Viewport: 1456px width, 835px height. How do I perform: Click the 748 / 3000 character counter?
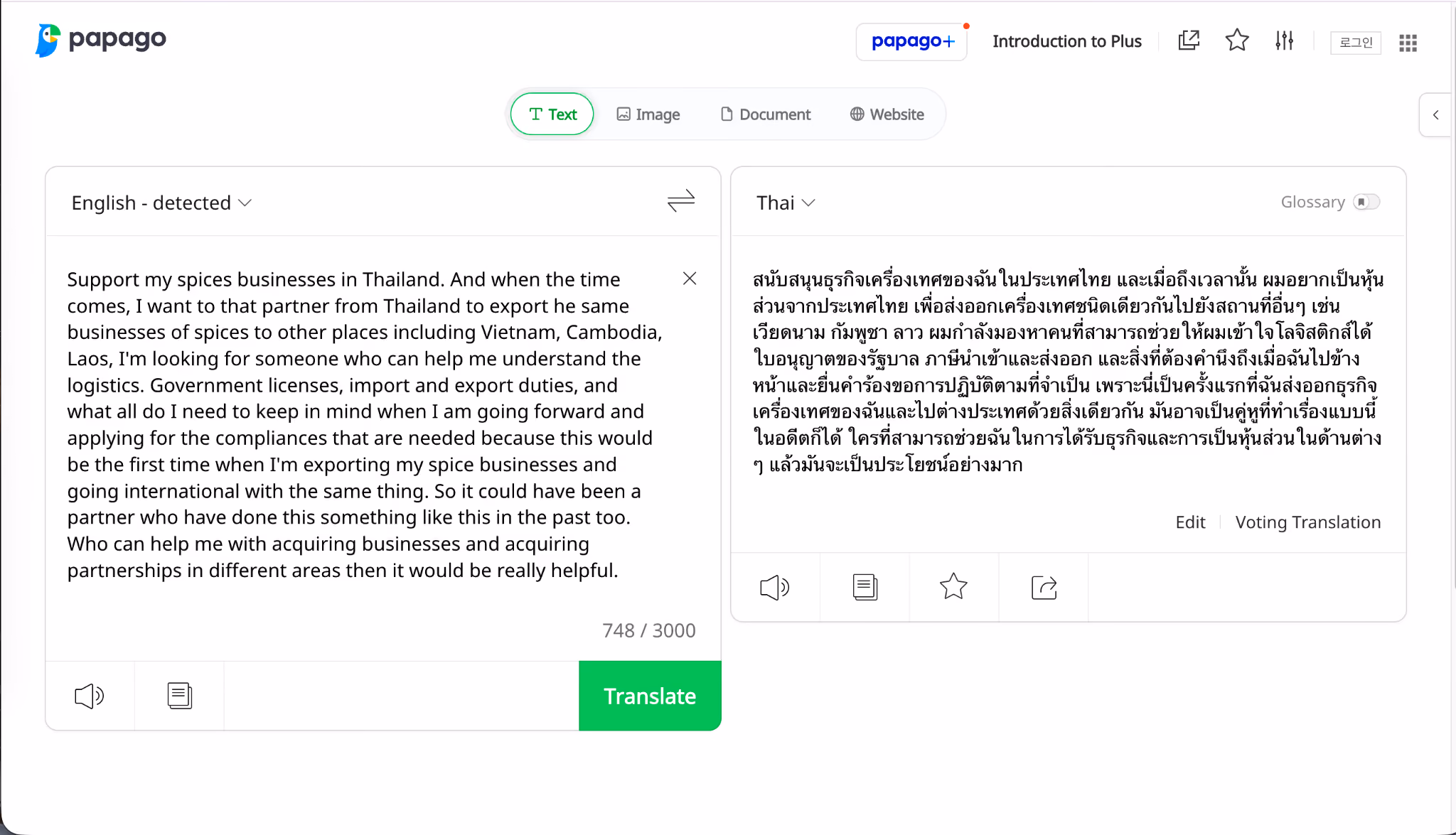[x=648, y=630]
